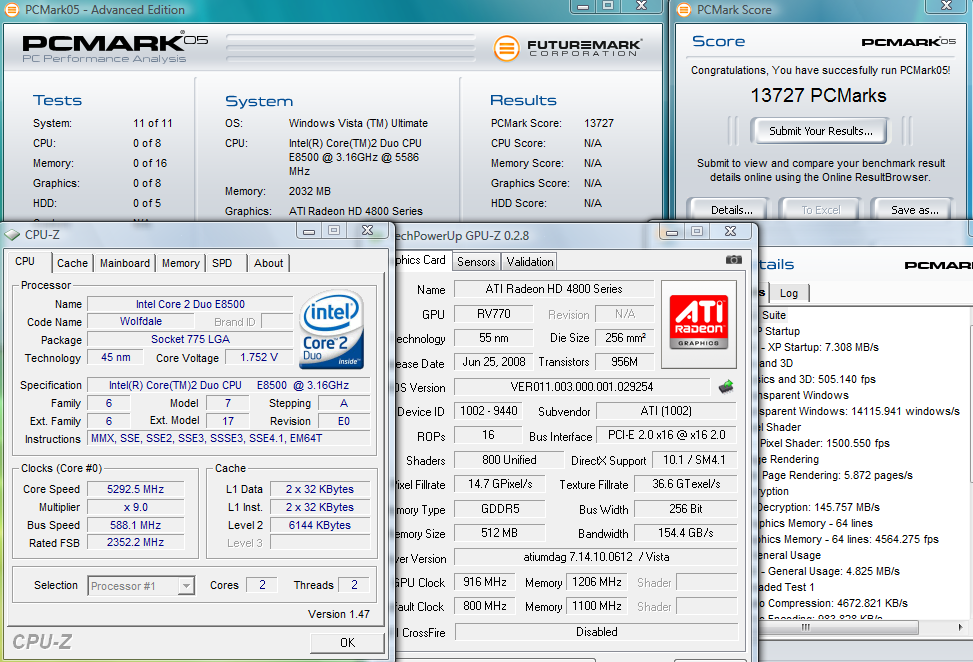This screenshot has width=973, height=662.
Task: Close the GPU-Z window
Action: coord(730,231)
